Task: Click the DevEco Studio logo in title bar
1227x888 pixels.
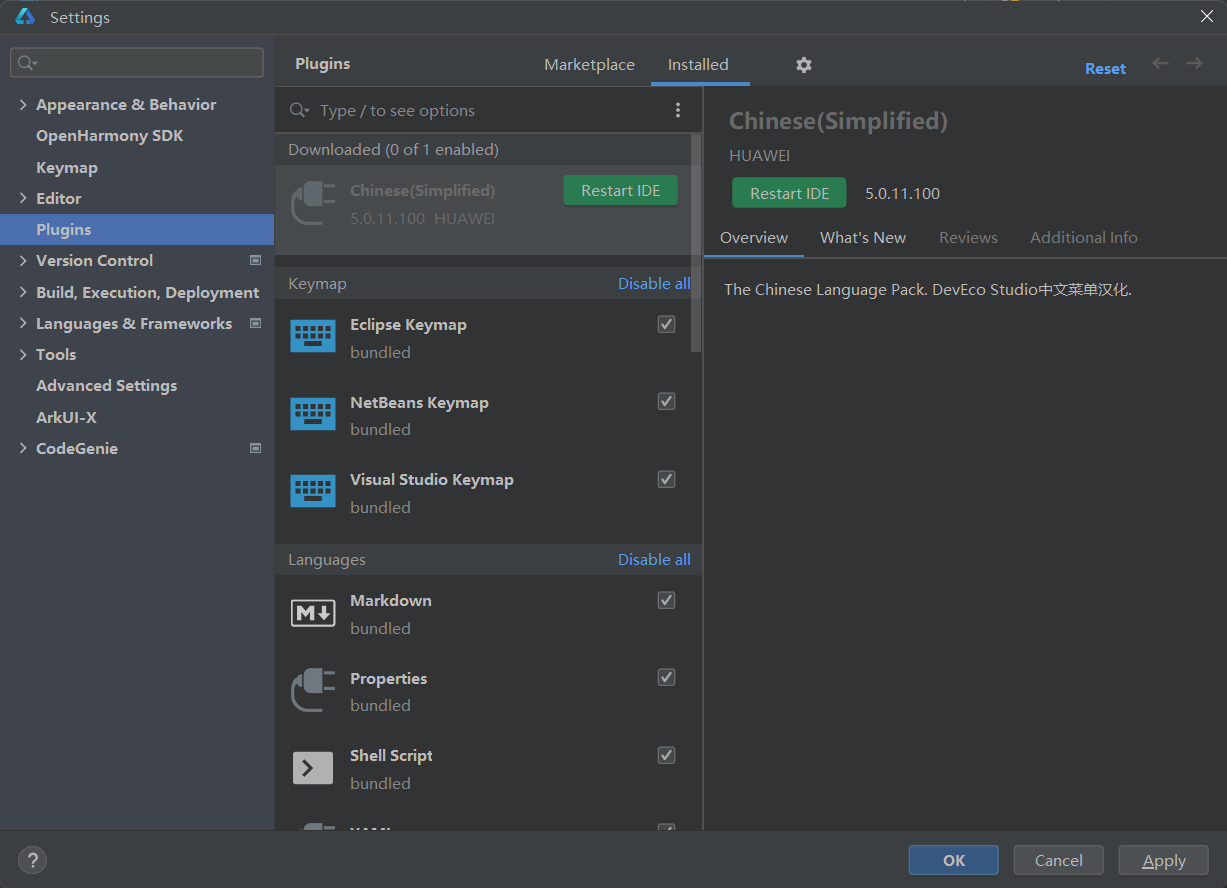Action: (25, 17)
